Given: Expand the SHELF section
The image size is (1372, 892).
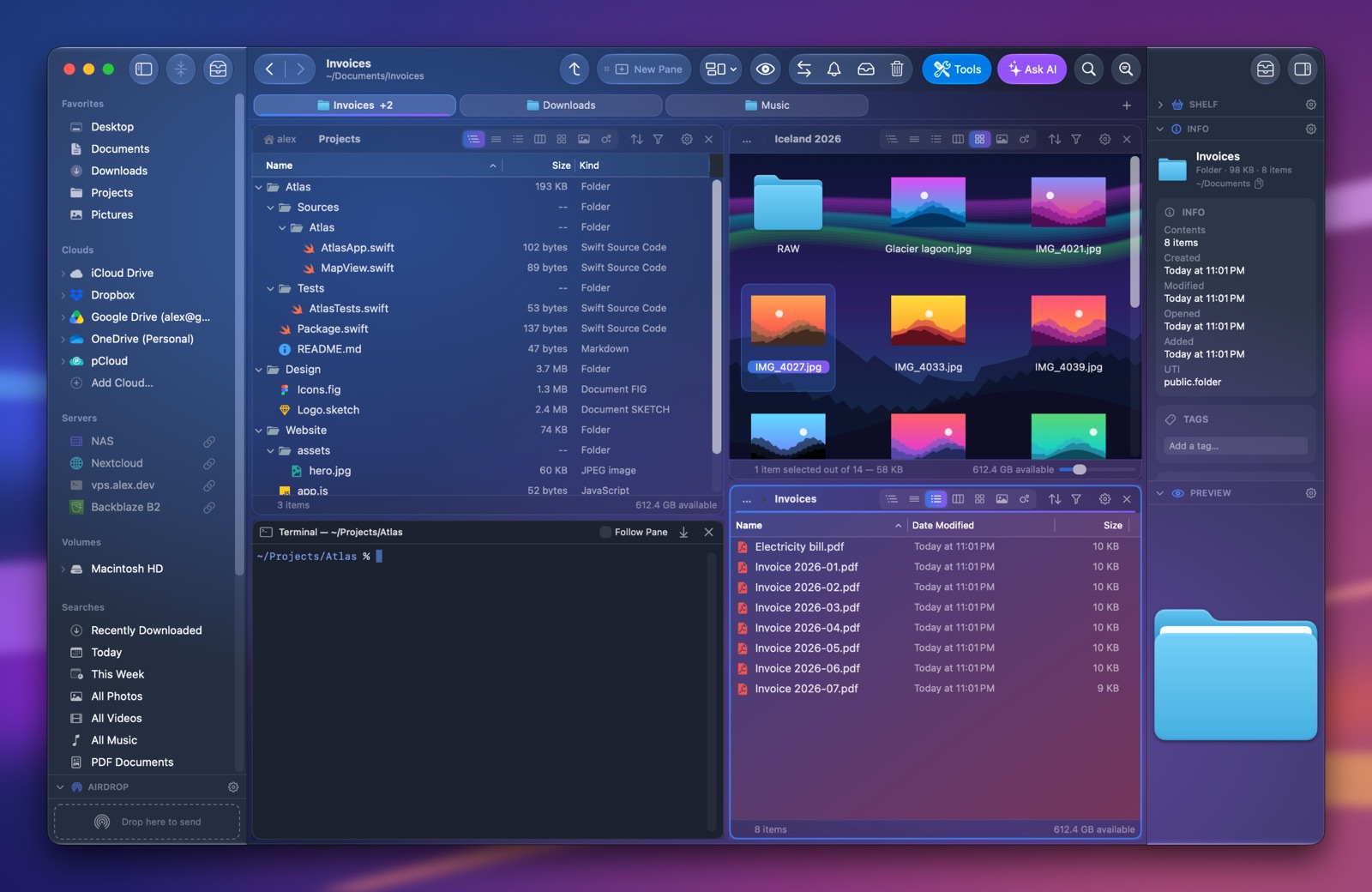Looking at the screenshot, I should 1160,105.
